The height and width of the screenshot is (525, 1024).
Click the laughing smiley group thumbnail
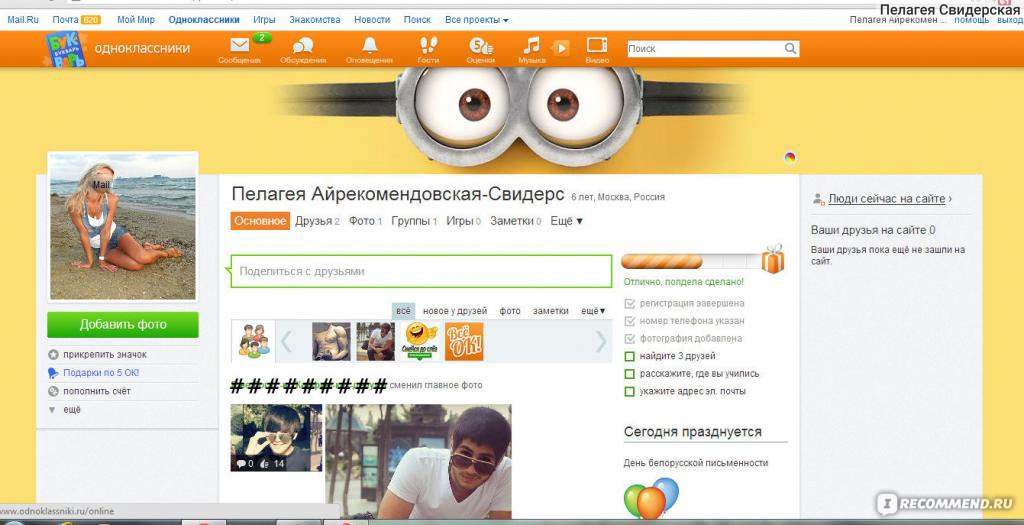click(x=420, y=341)
